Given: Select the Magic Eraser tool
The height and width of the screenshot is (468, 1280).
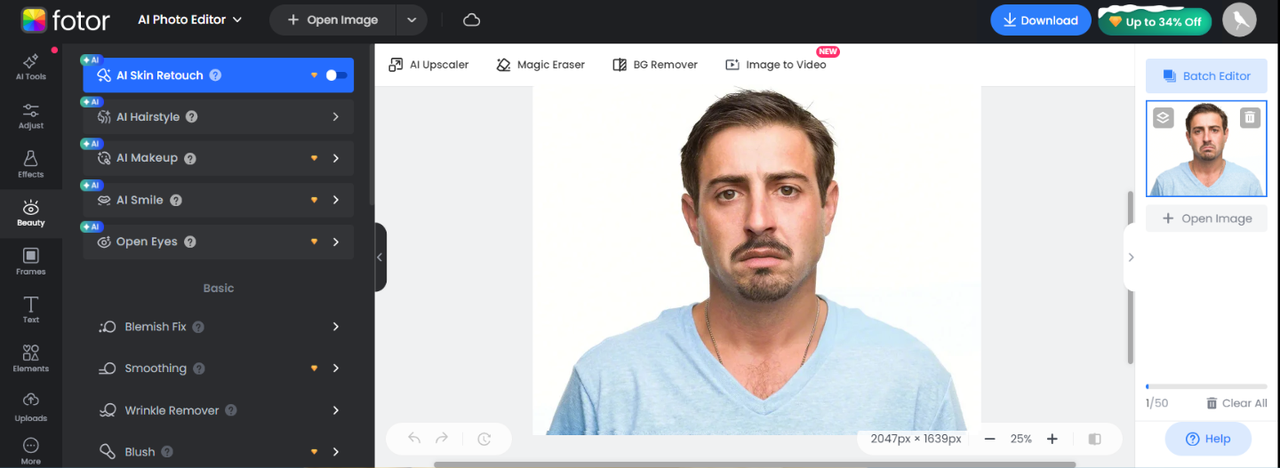Looking at the screenshot, I should coord(540,64).
